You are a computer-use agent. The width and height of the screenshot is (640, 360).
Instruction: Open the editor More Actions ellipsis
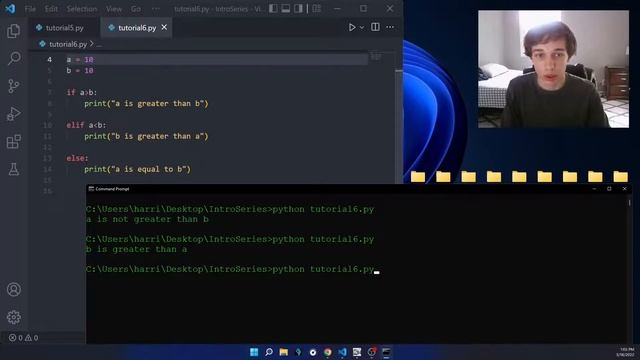390,27
